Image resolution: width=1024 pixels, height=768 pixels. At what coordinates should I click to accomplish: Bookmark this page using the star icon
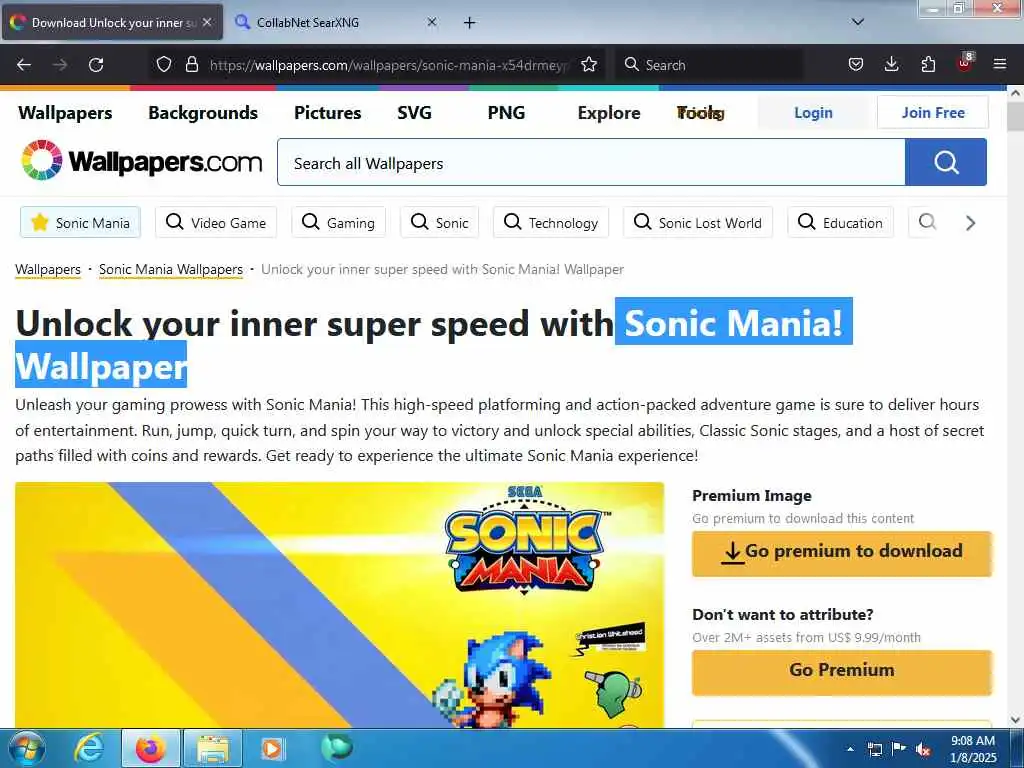tap(589, 65)
